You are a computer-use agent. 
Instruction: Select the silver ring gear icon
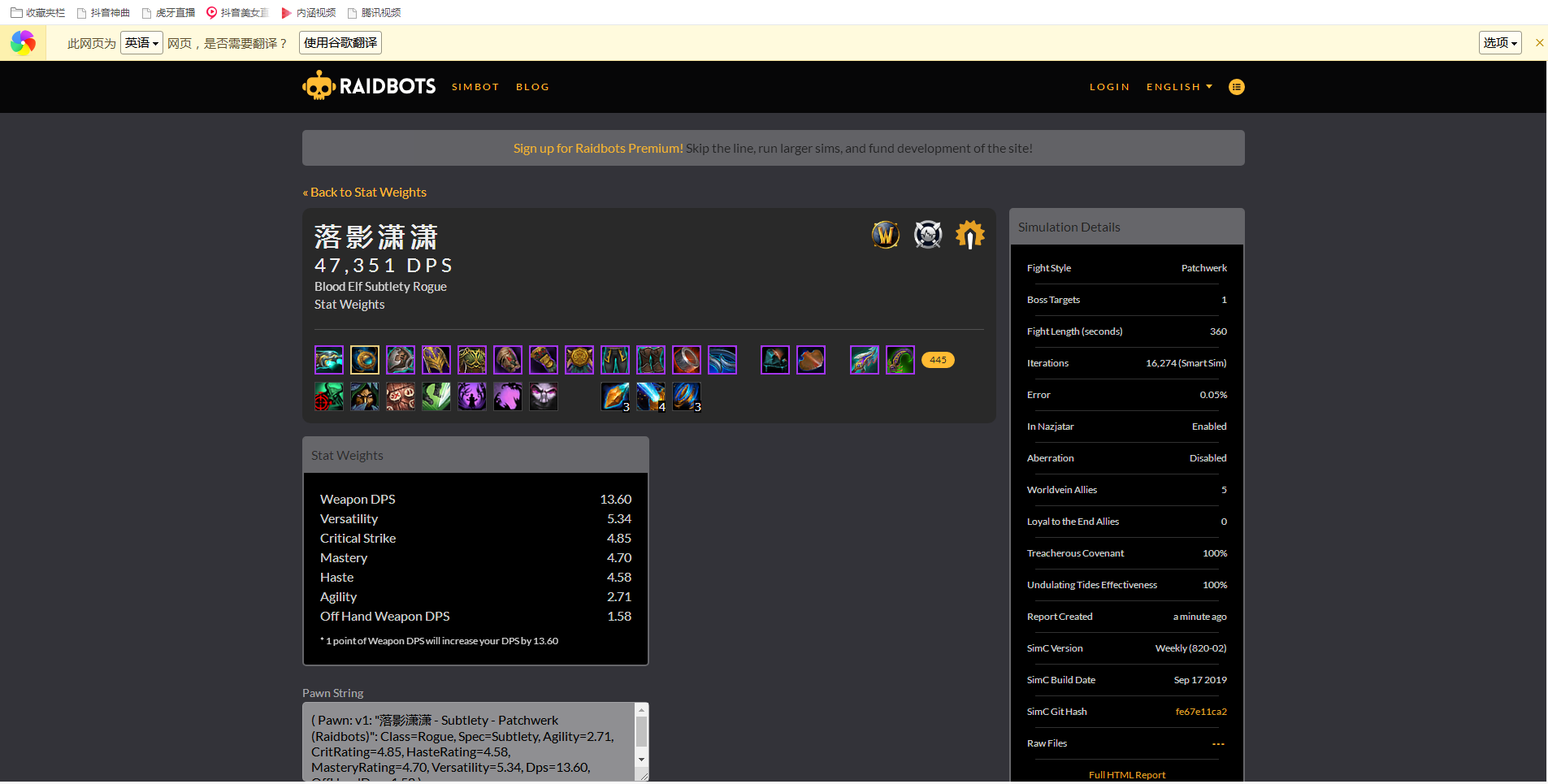click(x=687, y=360)
